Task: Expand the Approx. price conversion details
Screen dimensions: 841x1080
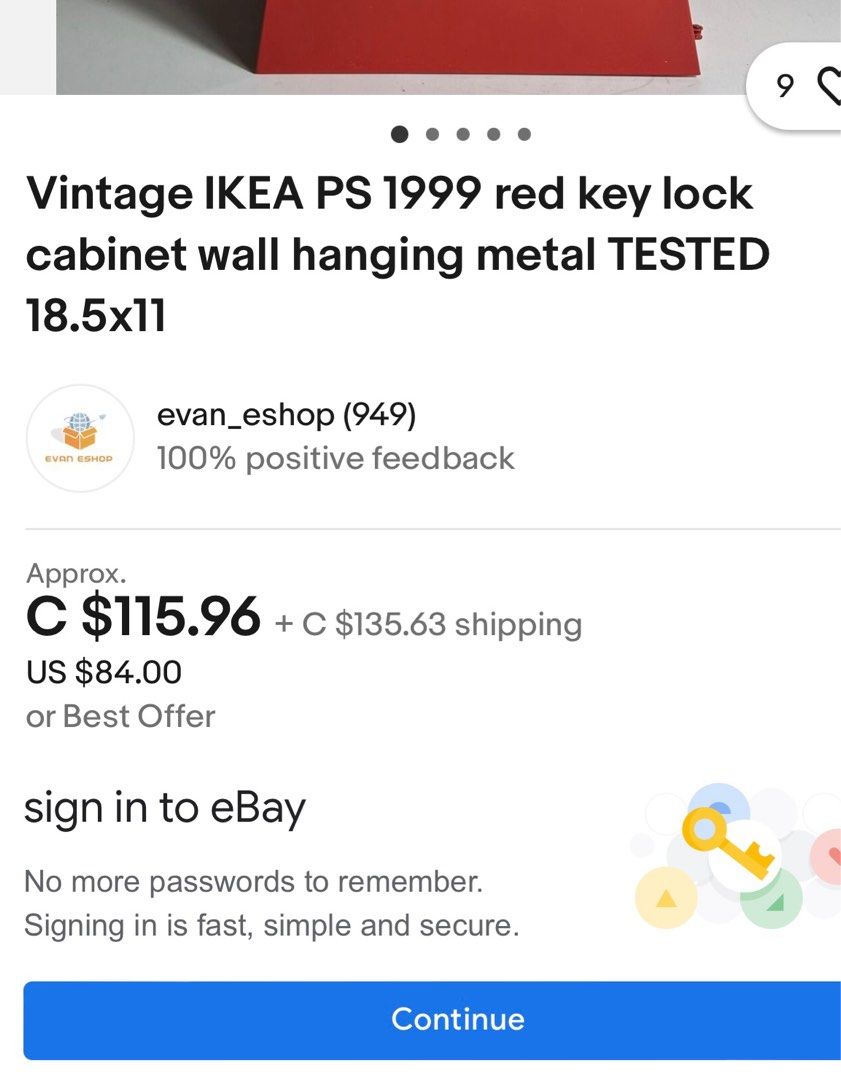Action: (75, 573)
